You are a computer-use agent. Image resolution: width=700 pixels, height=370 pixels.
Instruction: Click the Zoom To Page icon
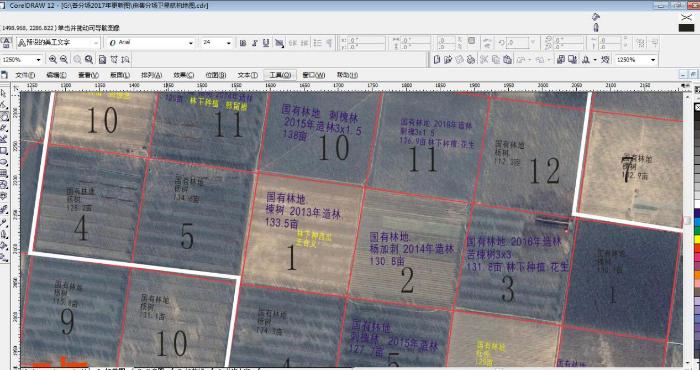(102, 59)
